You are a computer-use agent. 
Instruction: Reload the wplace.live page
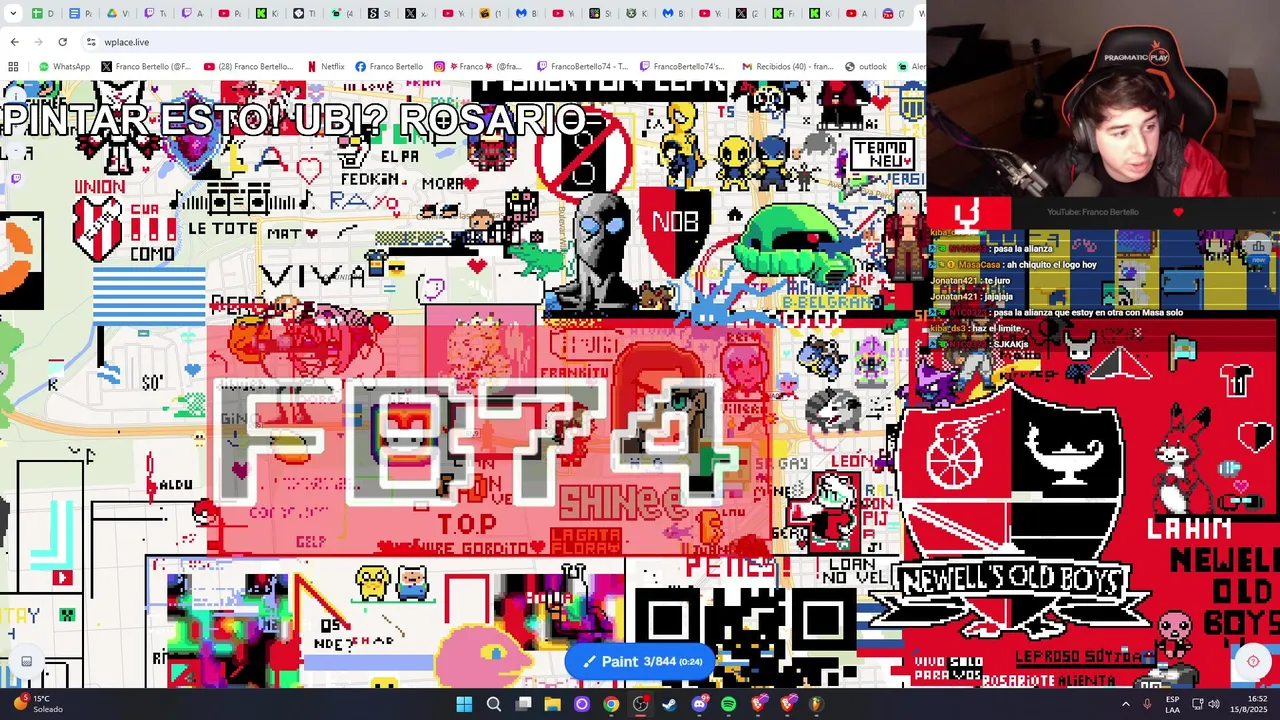pos(62,42)
